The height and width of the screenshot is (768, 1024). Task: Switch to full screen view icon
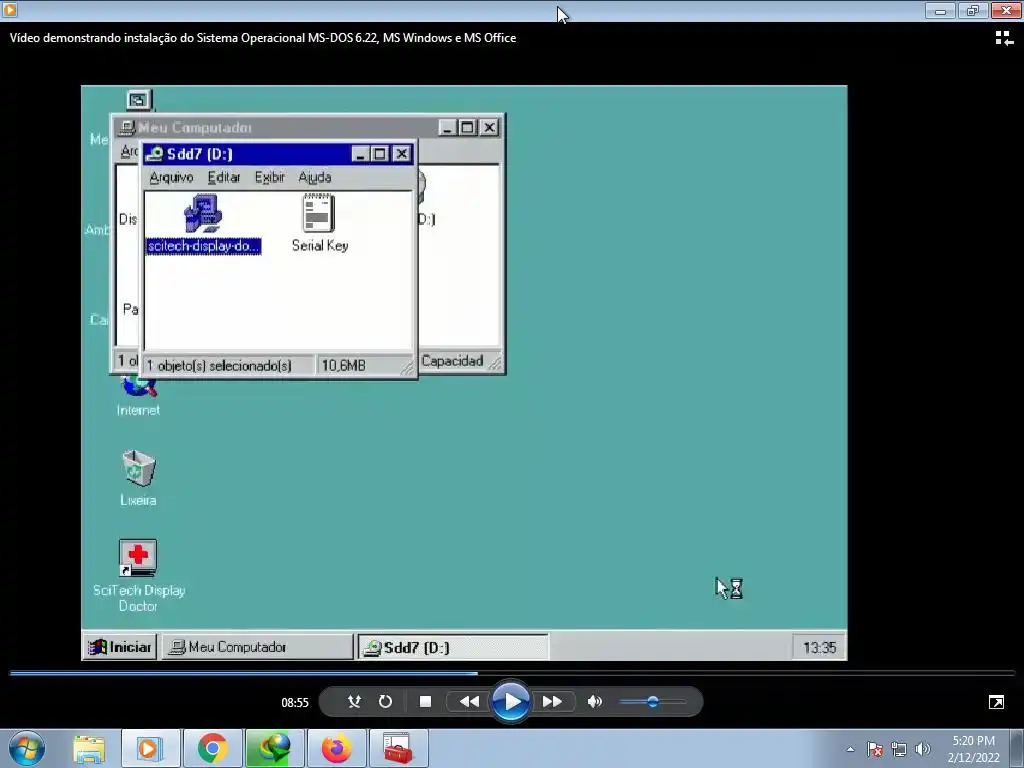[x=996, y=702]
